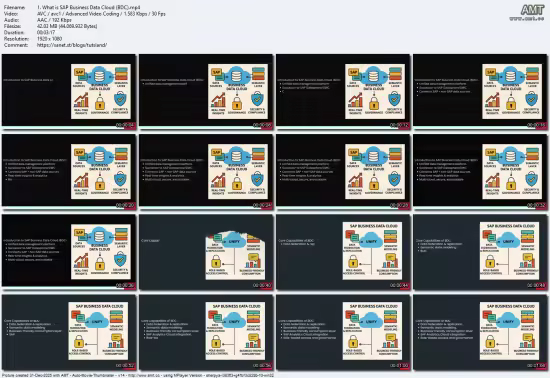
Task: Select the frame stamped 00:00:12
Action: click(x=343, y=92)
